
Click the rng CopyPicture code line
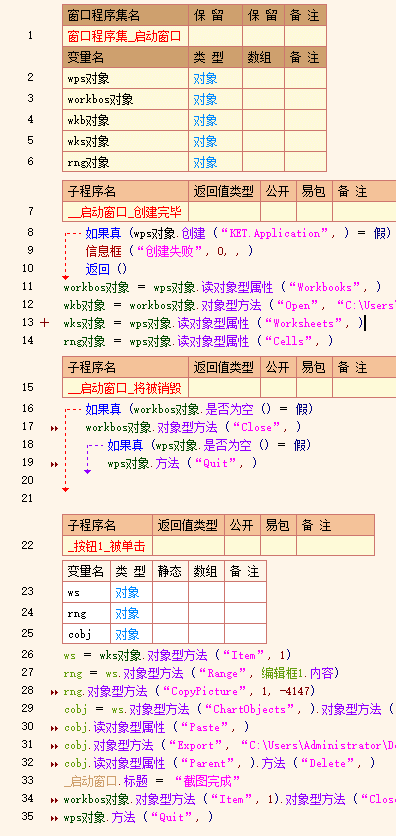pos(190,691)
